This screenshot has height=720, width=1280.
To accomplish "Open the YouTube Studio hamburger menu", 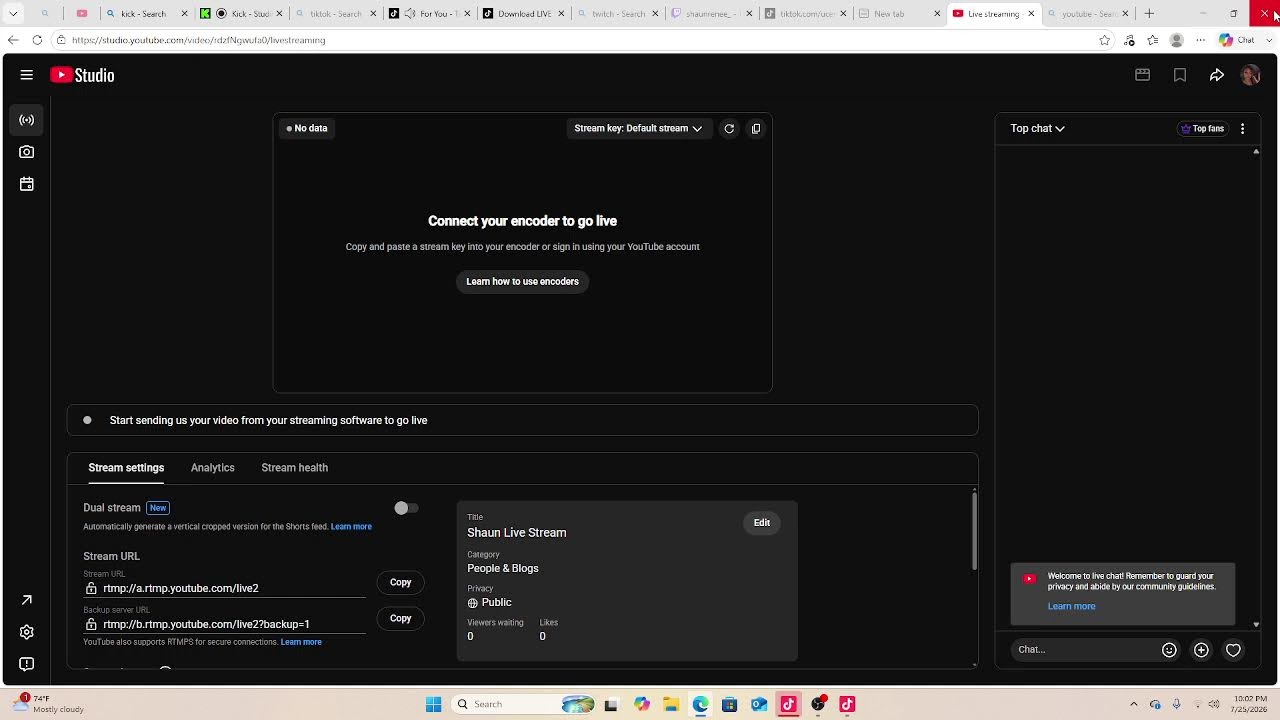I will coord(27,75).
